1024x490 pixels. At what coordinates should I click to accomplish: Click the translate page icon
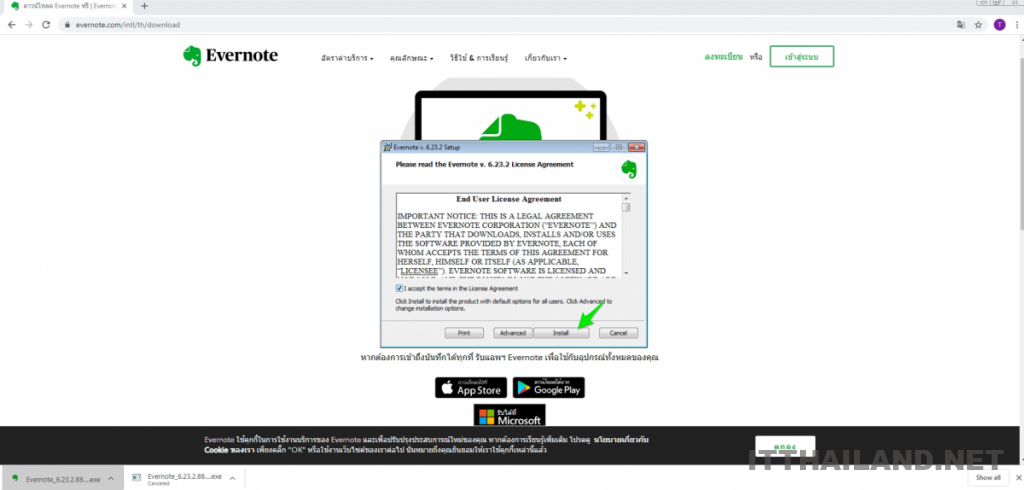961,25
